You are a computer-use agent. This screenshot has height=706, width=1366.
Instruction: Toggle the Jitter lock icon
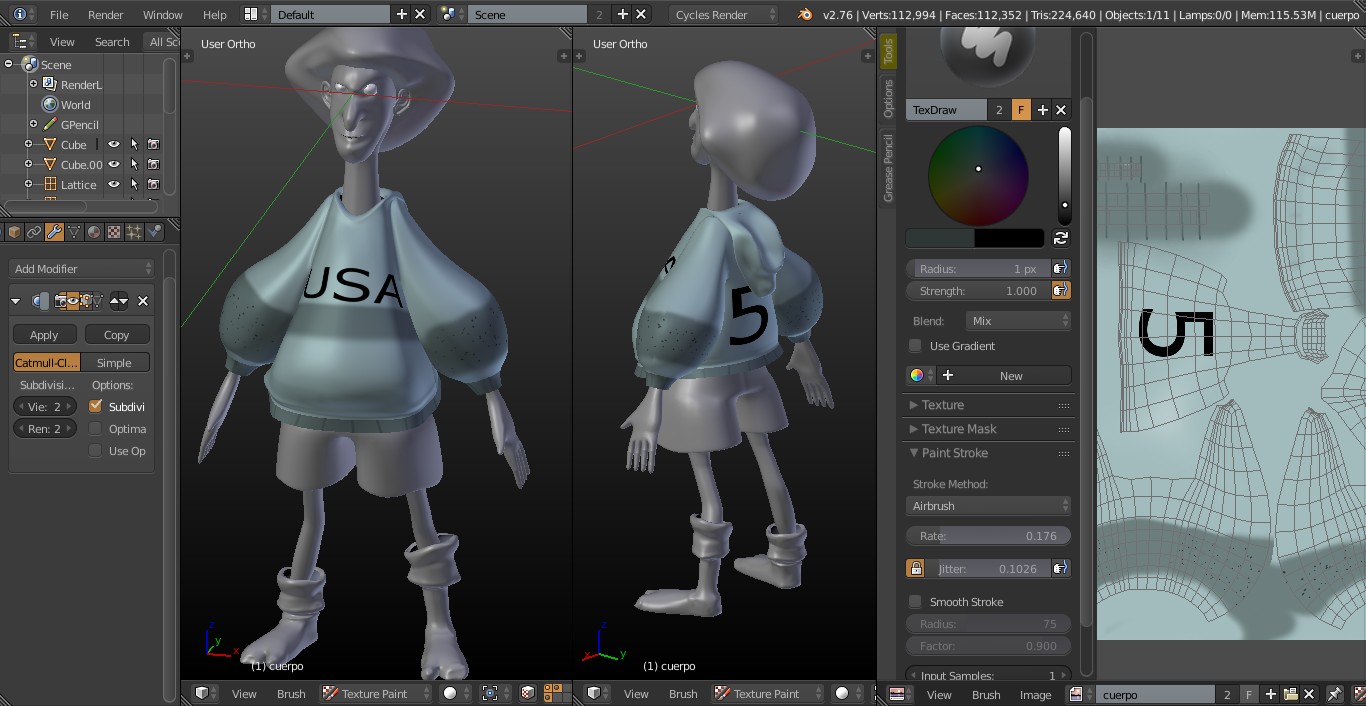click(x=915, y=568)
